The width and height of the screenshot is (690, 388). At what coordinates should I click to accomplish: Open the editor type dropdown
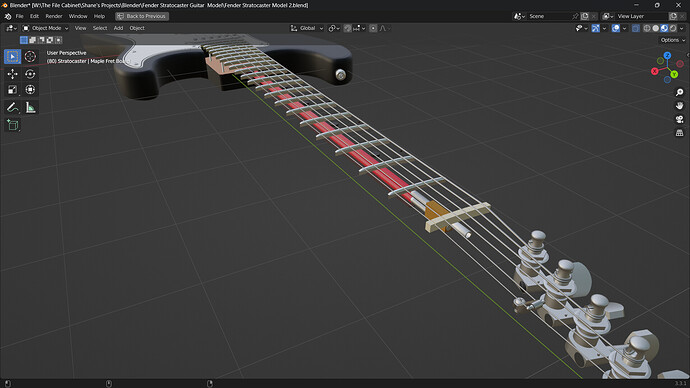click(11, 28)
